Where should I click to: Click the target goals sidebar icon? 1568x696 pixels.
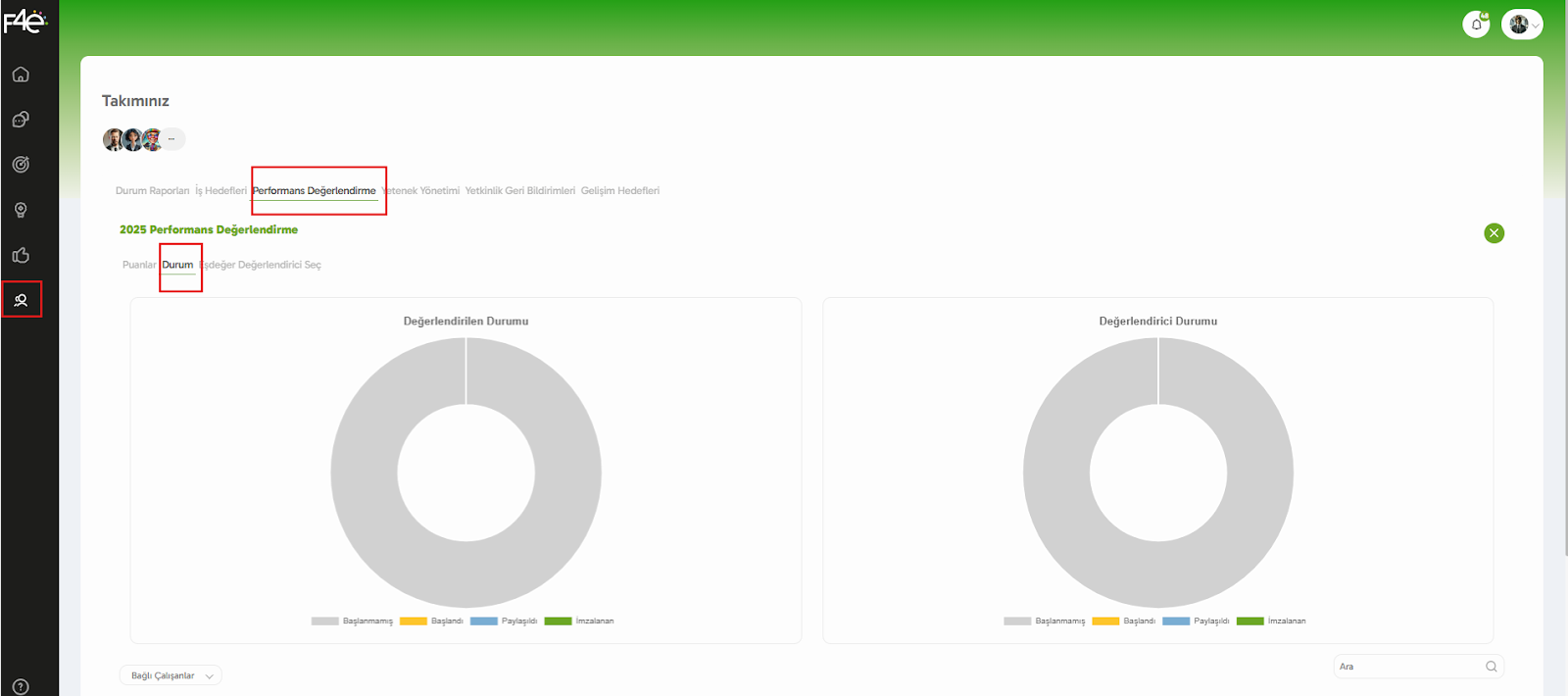(21, 165)
